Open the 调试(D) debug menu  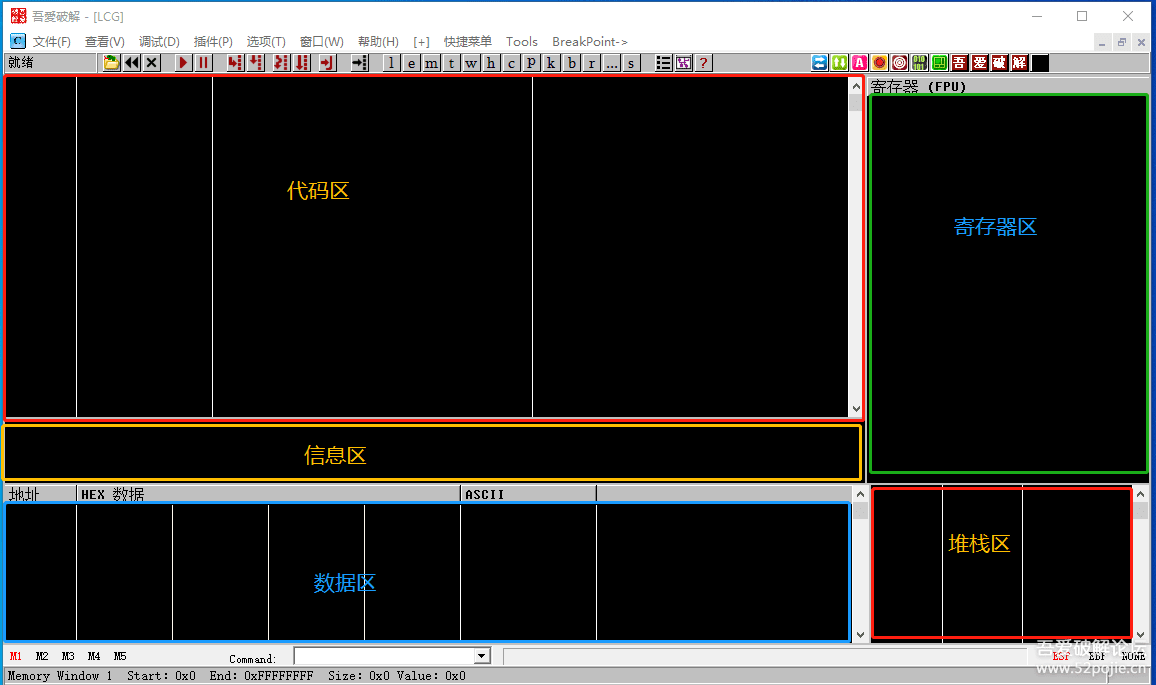[x=159, y=42]
